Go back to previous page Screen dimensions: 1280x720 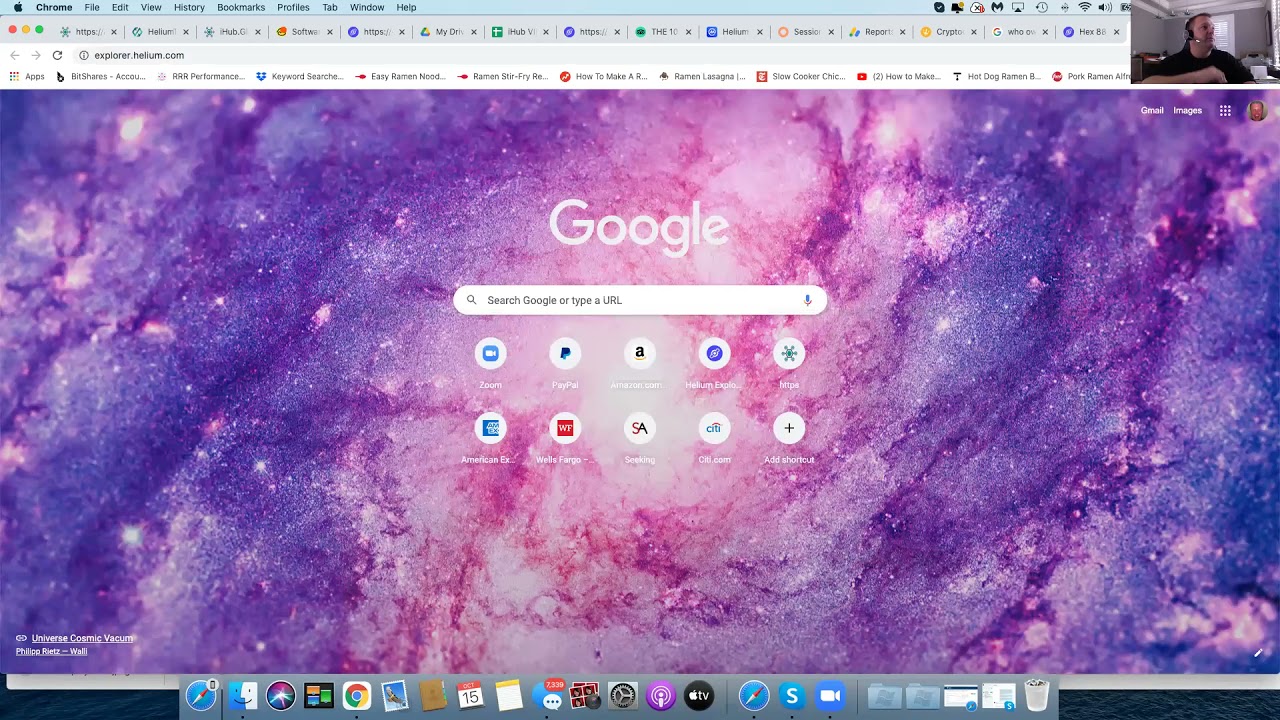pyautogui.click(x=14, y=55)
